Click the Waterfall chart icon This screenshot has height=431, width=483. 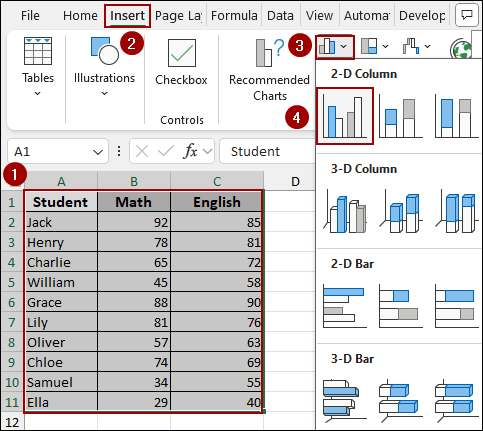[411, 46]
